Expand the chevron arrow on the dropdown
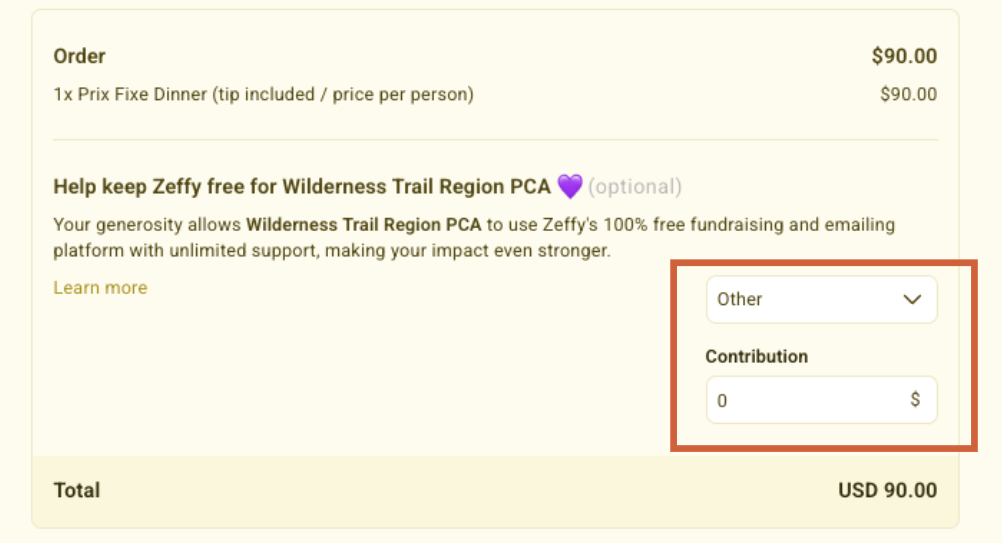The height and width of the screenshot is (543, 1002). click(x=912, y=299)
